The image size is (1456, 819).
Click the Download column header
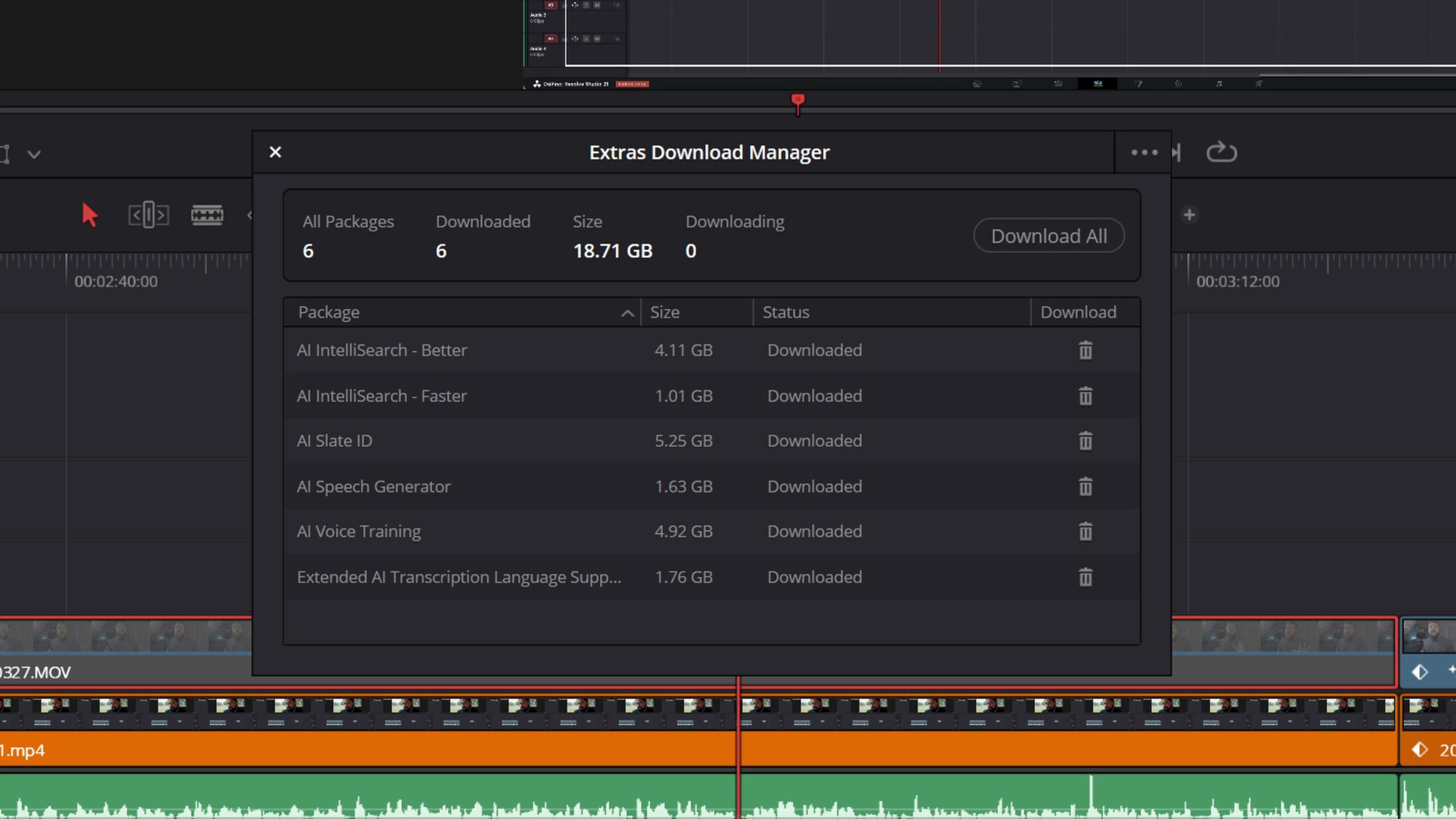(1085, 312)
